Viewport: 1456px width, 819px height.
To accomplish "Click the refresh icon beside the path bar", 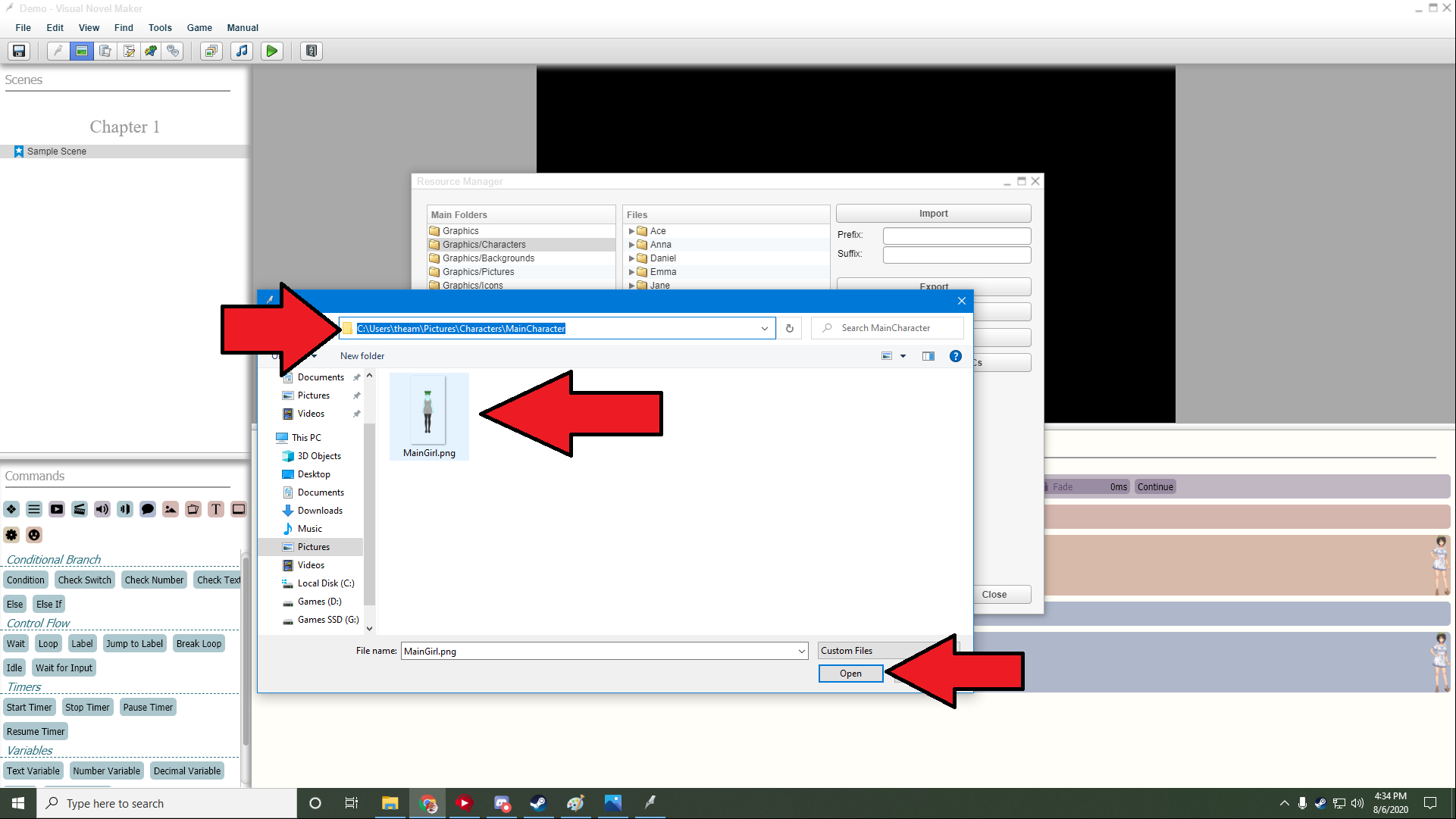I will click(790, 328).
